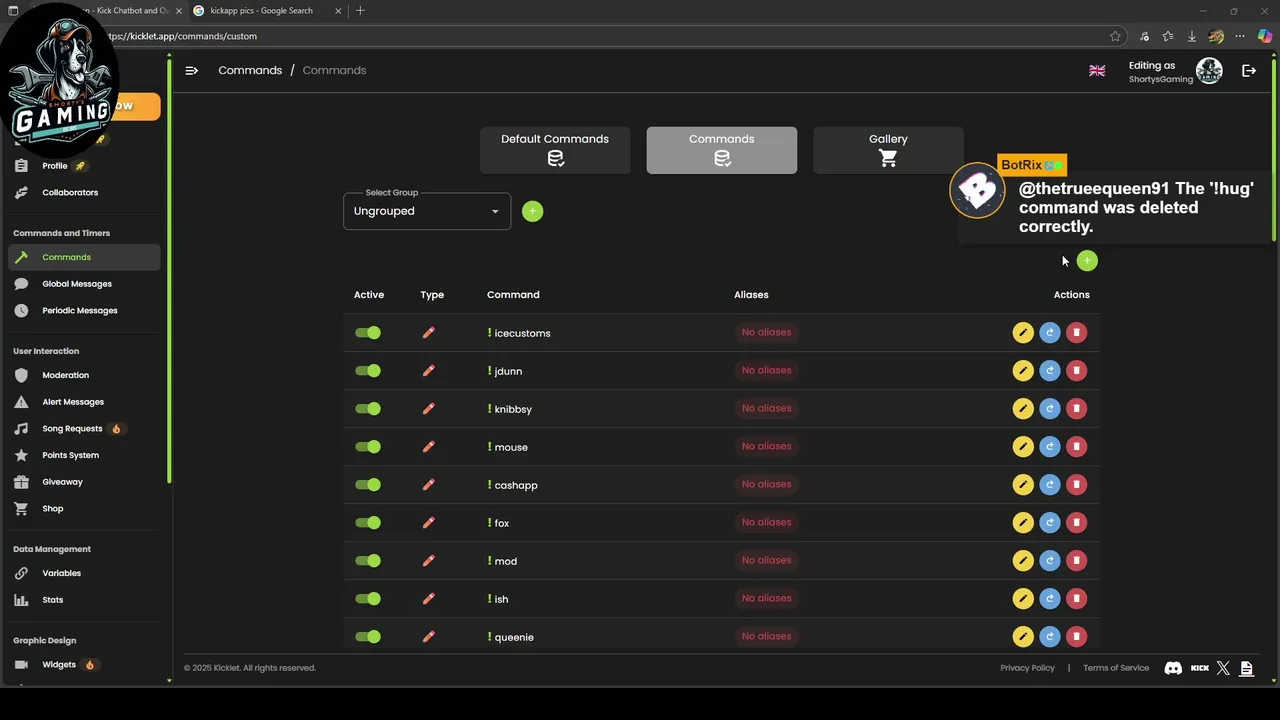Click the logout icon at top right

1249,70
